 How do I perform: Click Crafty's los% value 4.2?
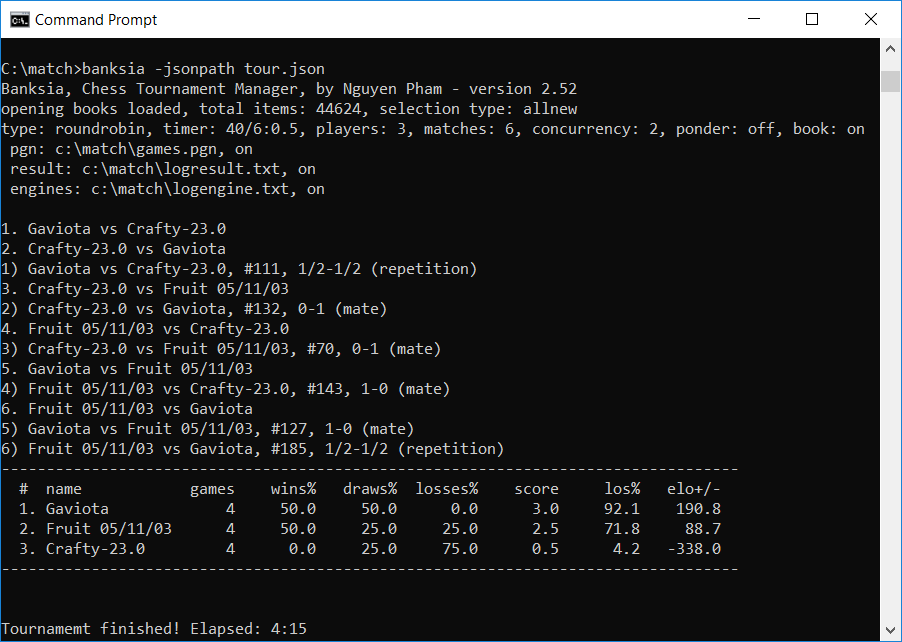626,549
